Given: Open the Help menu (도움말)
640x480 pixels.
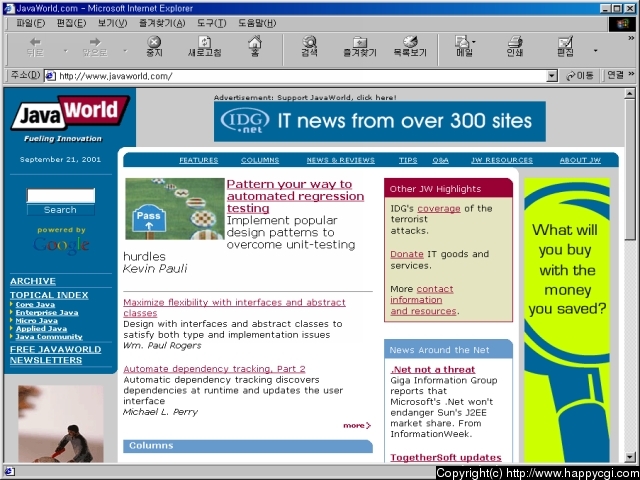Looking at the screenshot, I should (x=257, y=23).
